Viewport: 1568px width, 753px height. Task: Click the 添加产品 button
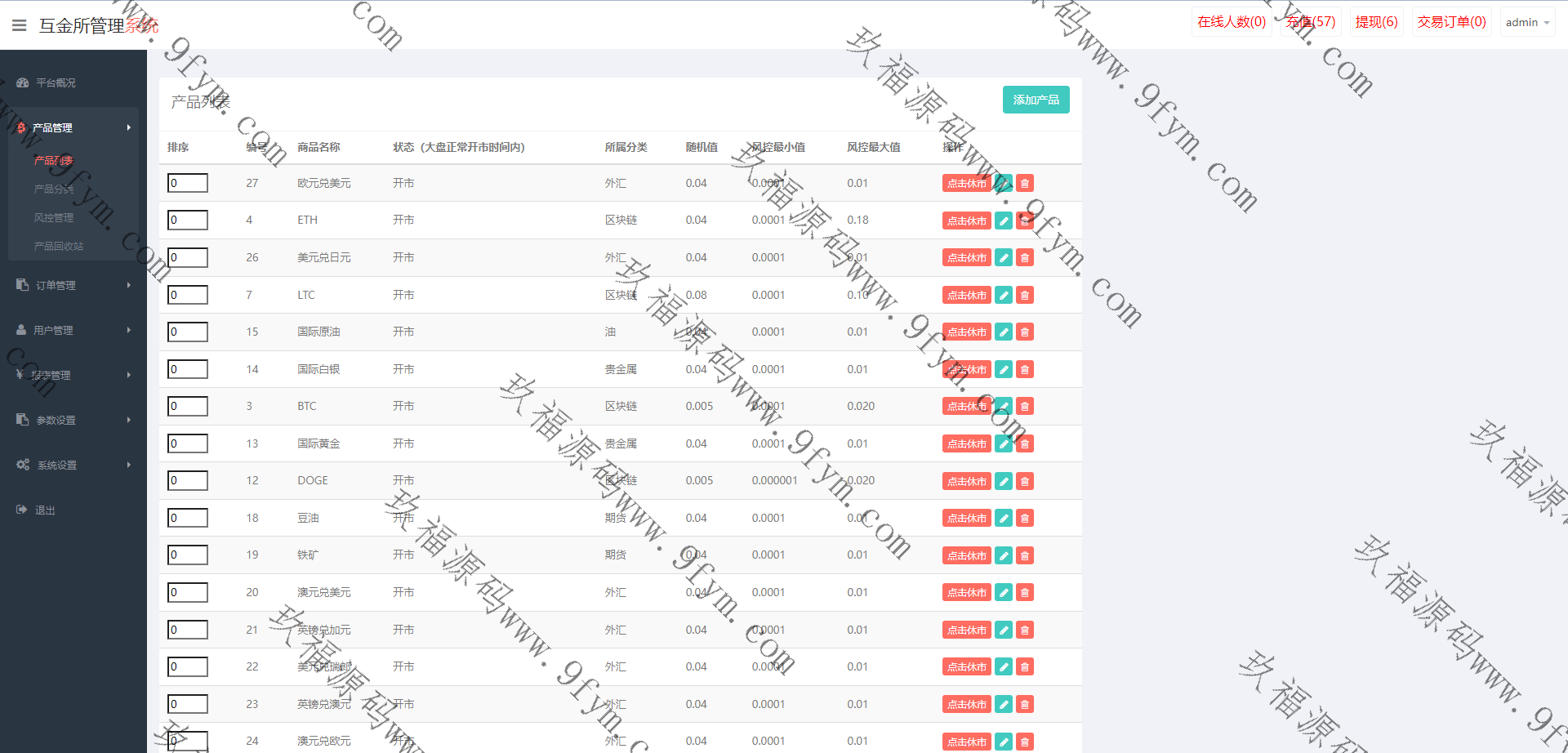[x=1036, y=100]
